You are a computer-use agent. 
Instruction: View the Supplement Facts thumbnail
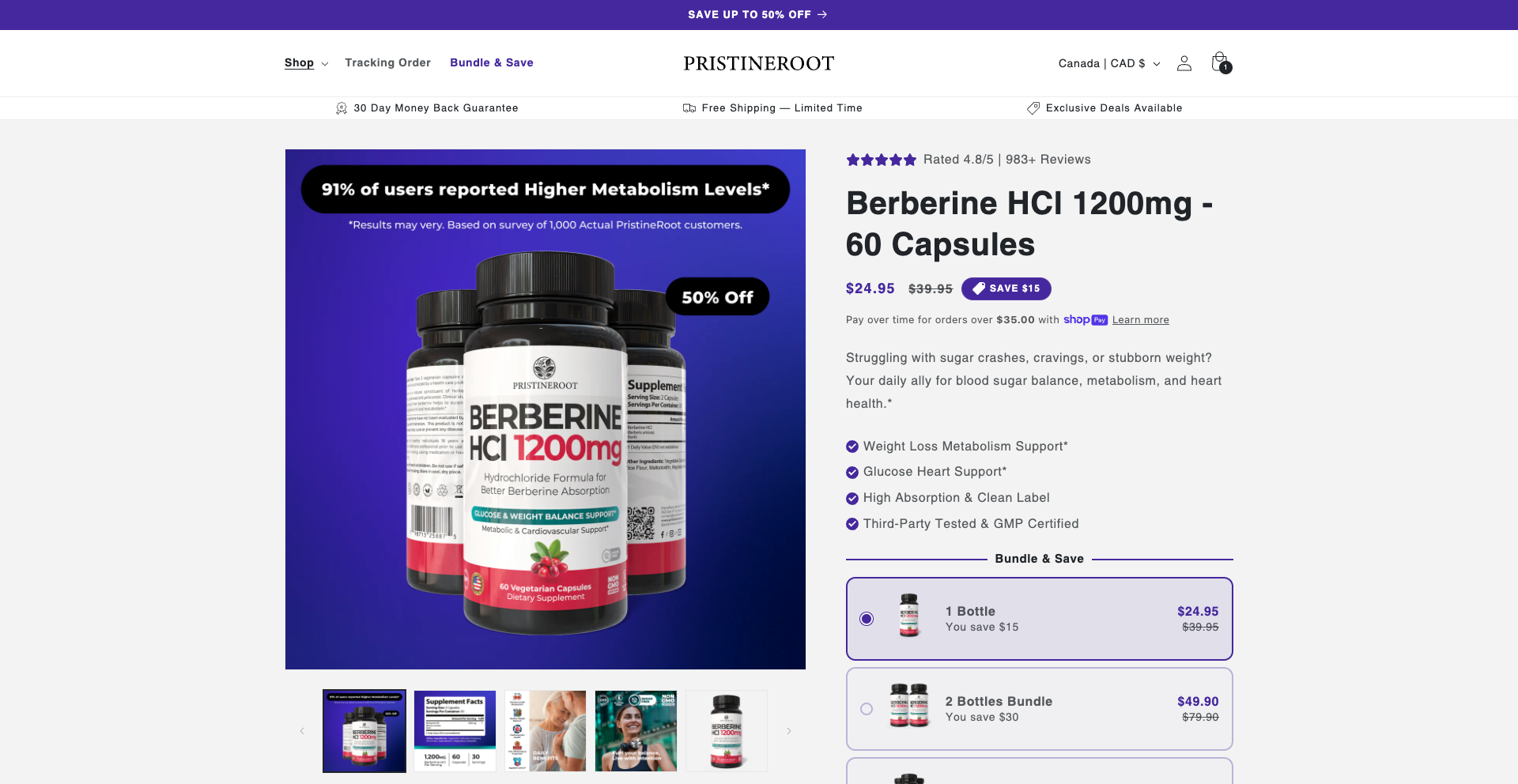pyautogui.click(x=455, y=731)
